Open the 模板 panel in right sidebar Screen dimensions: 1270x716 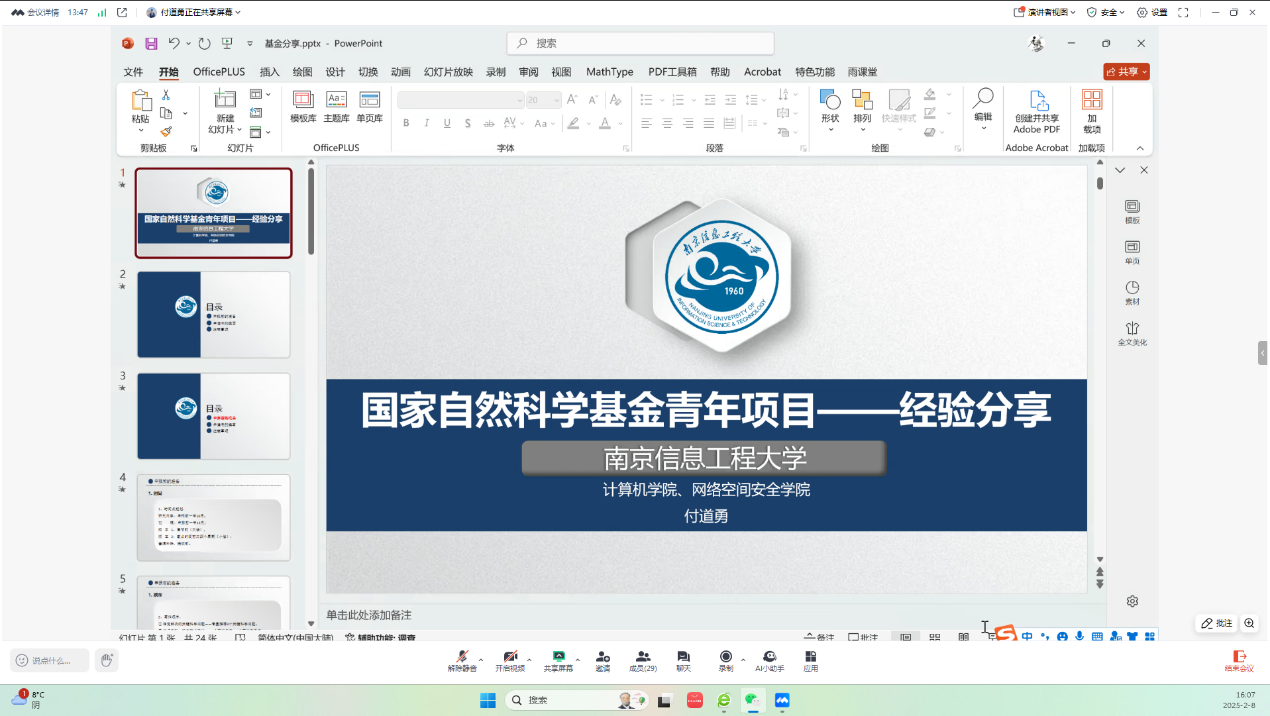tap(1132, 211)
